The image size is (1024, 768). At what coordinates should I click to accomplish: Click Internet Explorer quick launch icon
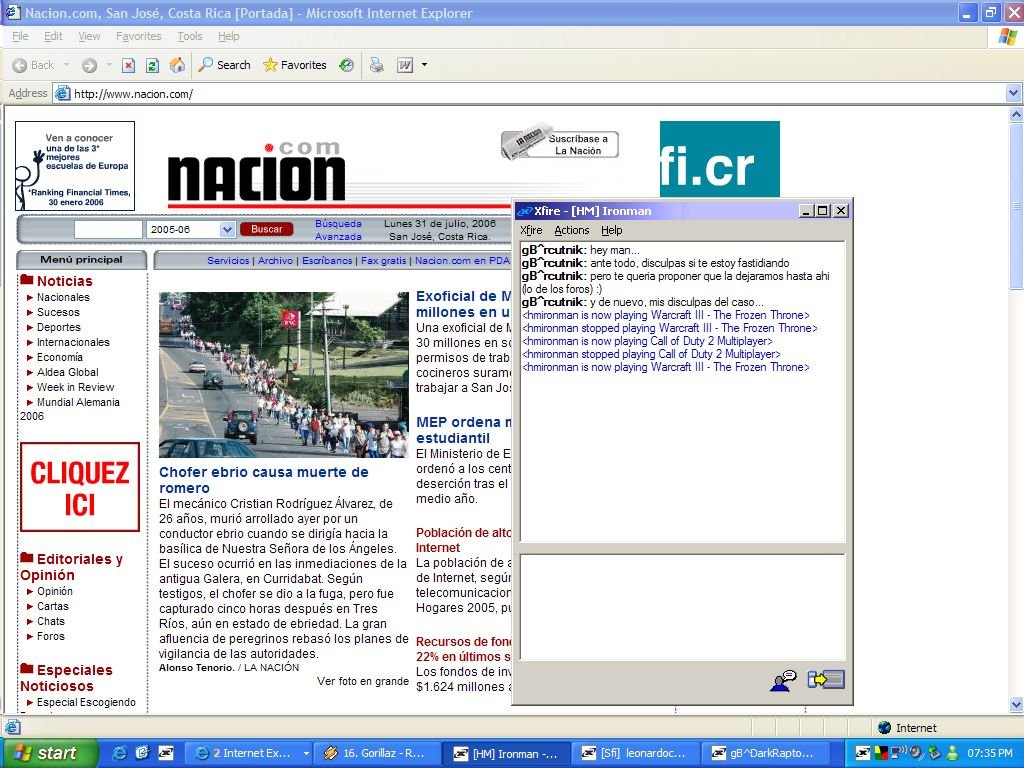click(120, 753)
